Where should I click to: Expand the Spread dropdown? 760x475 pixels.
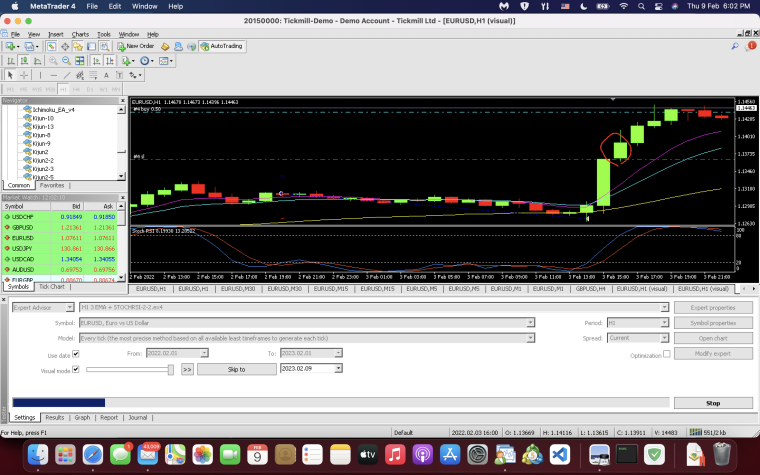638,338
